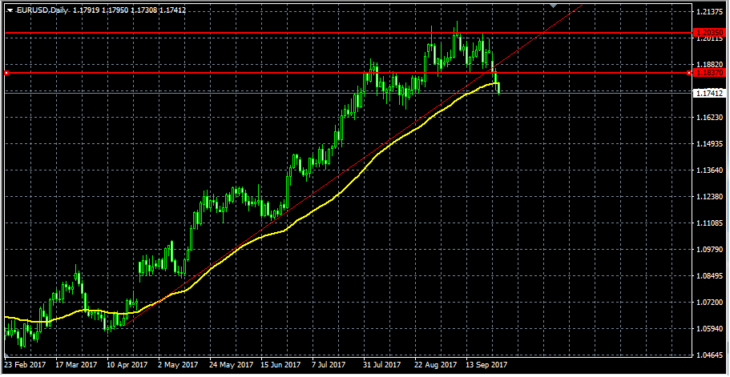Image resolution: width=730 pixels, height=377 pixels.
Task: Click the 23 Feb 2017 date label
Action: coord(25,365)
